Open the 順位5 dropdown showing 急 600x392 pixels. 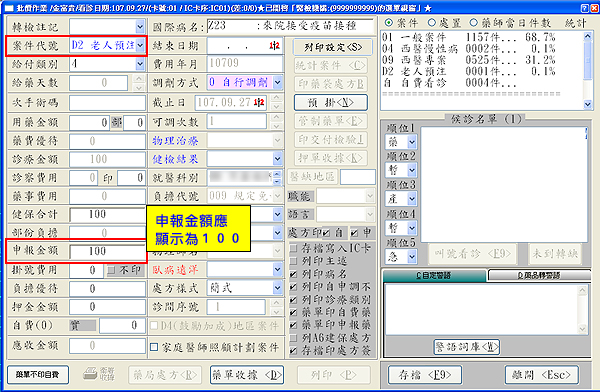(412, 256)
